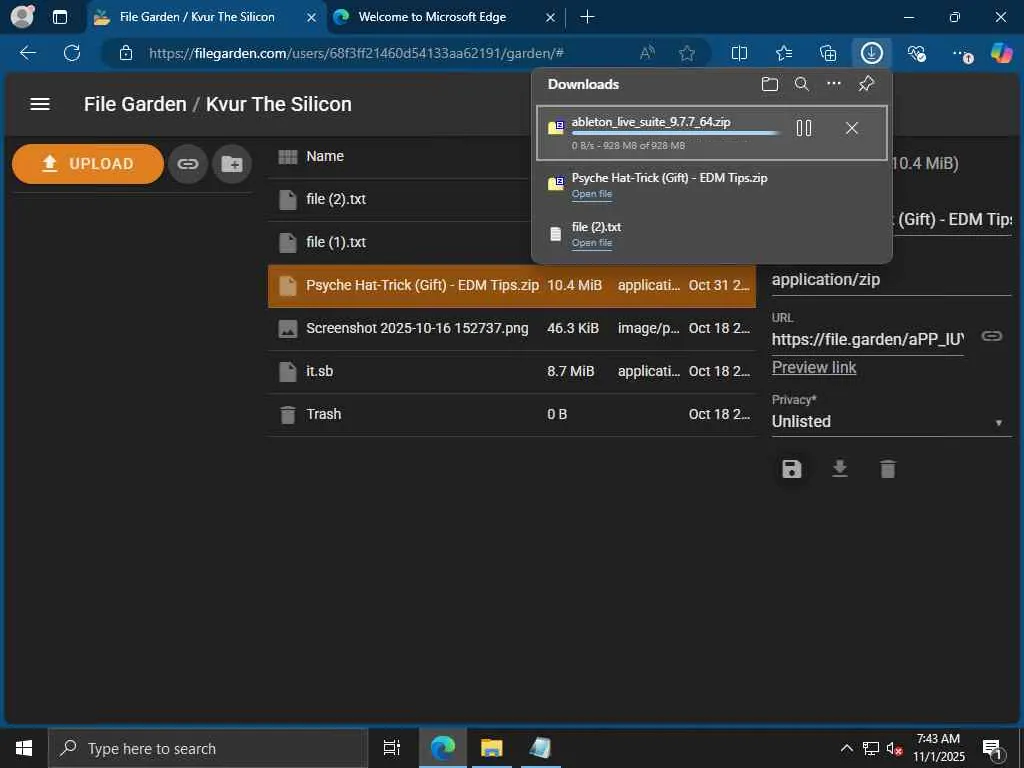This screenshot has height=768, width=1024.
Task: Click the file URL input field
Action: pos(867,340)
